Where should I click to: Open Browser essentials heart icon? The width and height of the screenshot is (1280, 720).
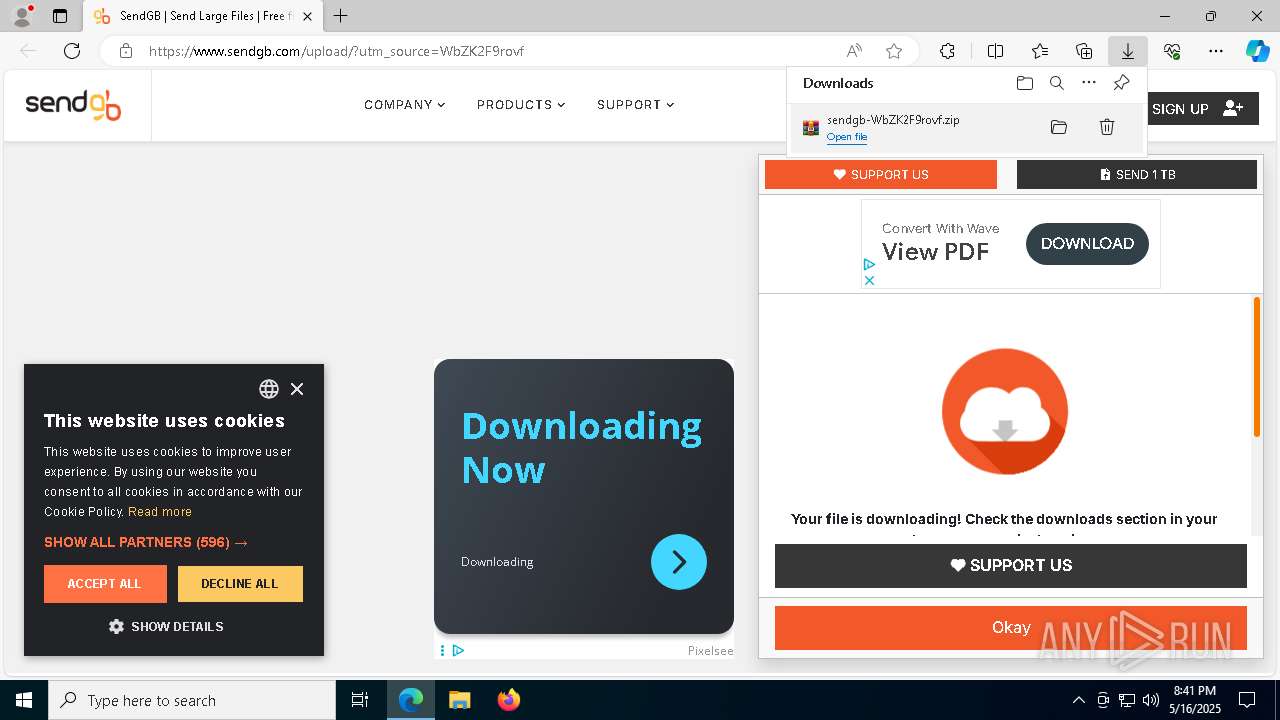click(x=1172, y=51)
